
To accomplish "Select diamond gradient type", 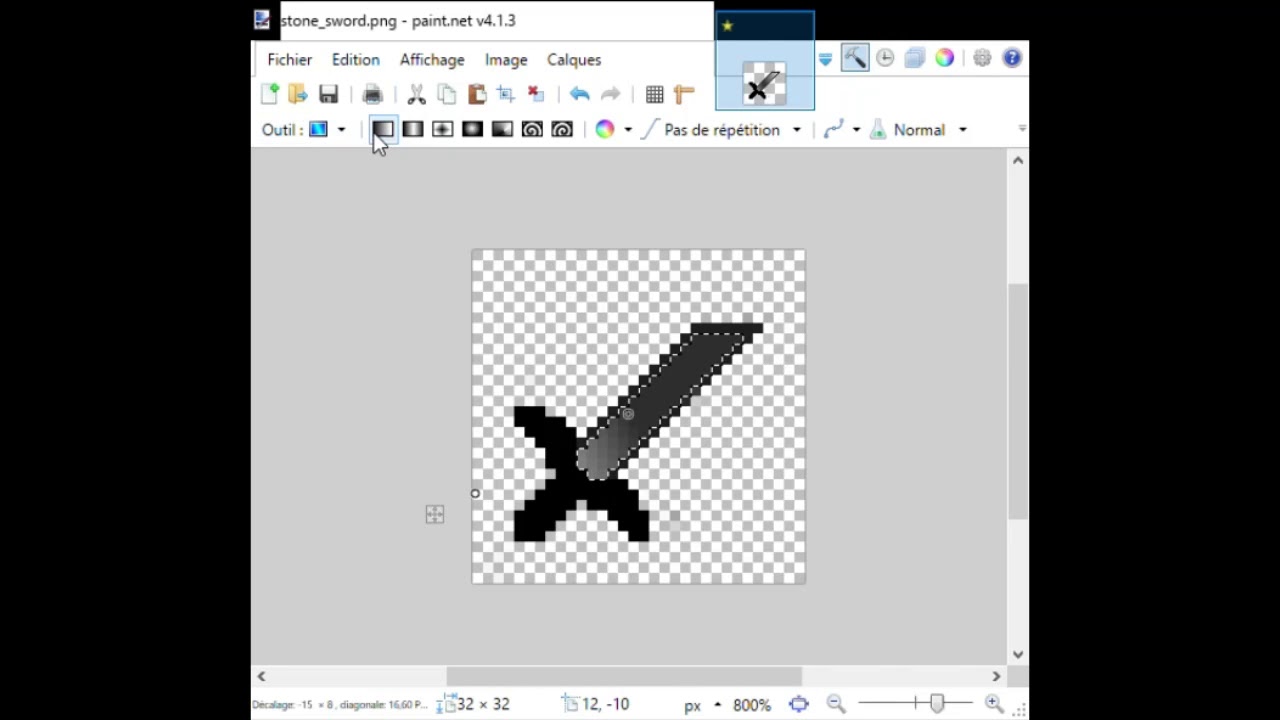I will pyautogui.click(x=443, y=129).
